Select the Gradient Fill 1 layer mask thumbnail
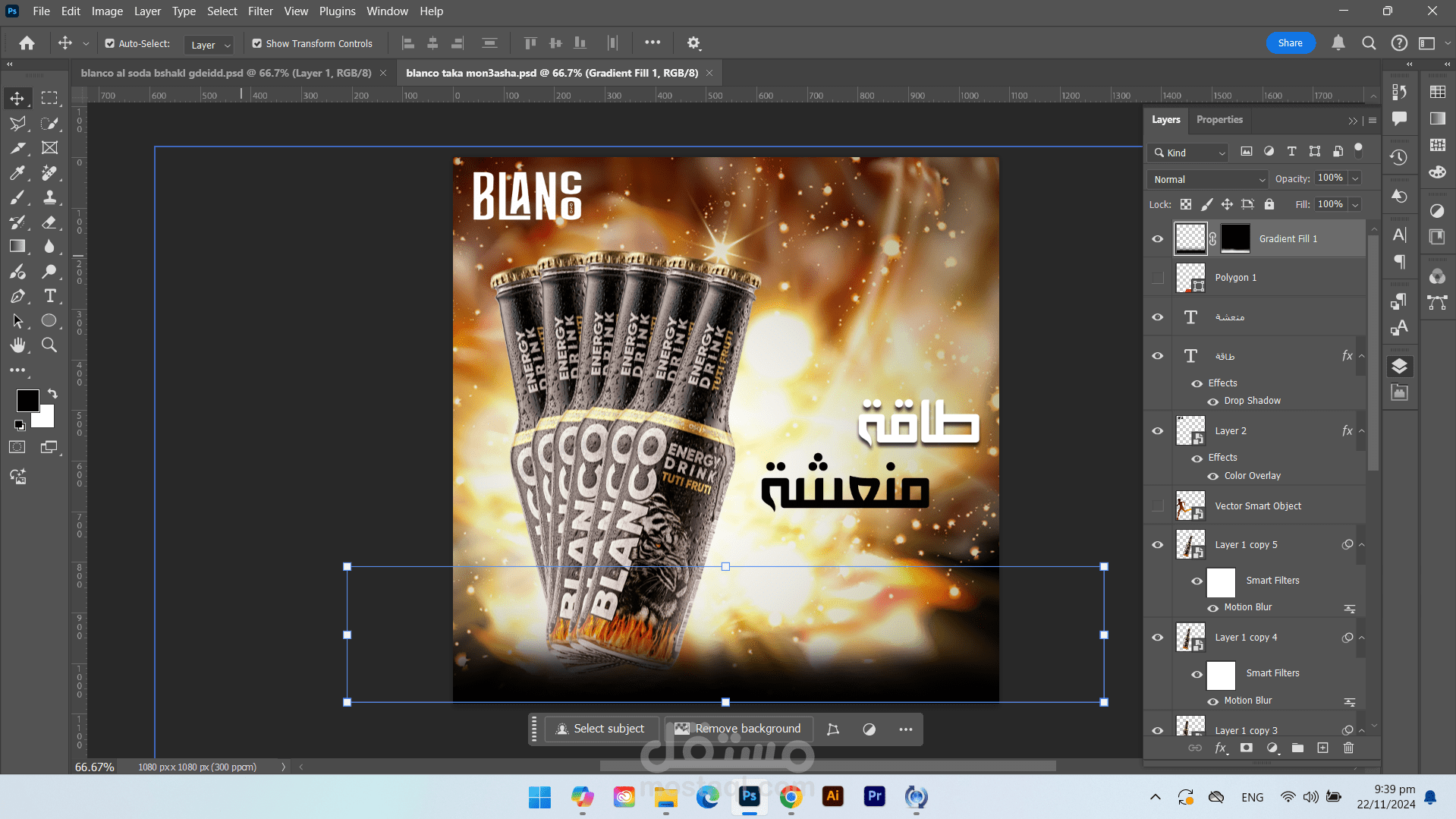Image resolution: width=1456 pixels, height=819 pixels. 1235,239
